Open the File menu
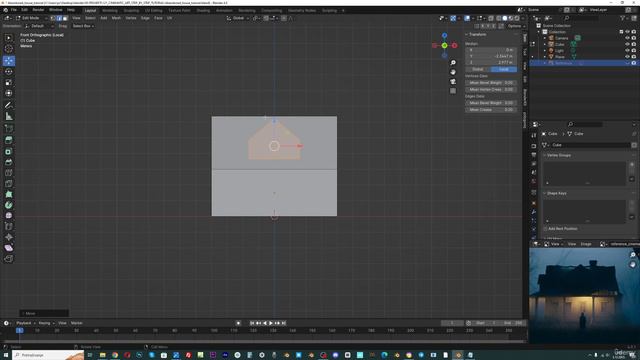Viewport: 640px width, 360px height. point(13,10)
